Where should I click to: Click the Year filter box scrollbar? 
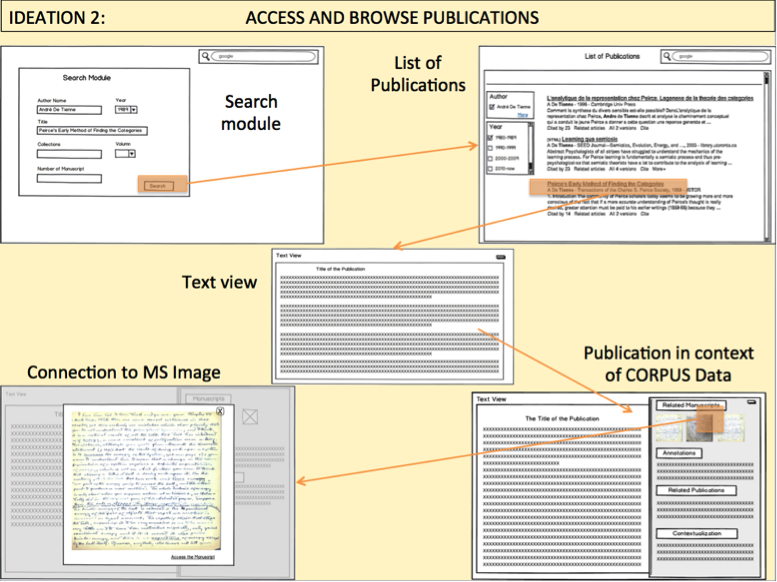coord(531,148)
